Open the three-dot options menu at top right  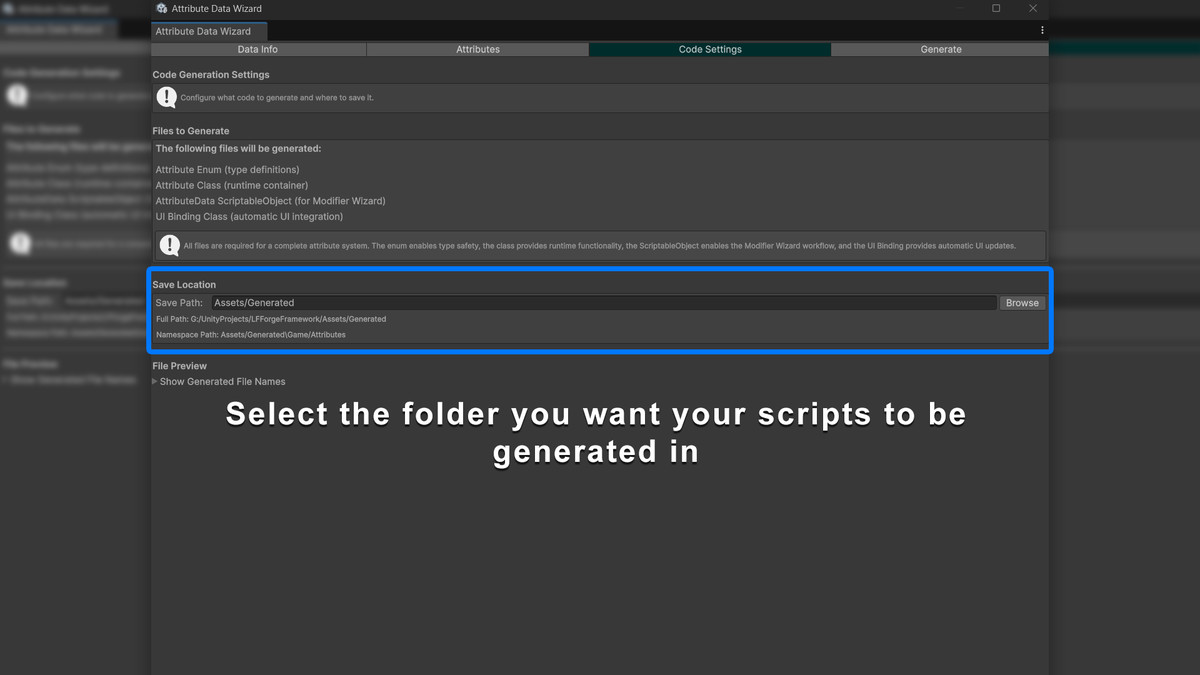click(x=1042, y=30)
